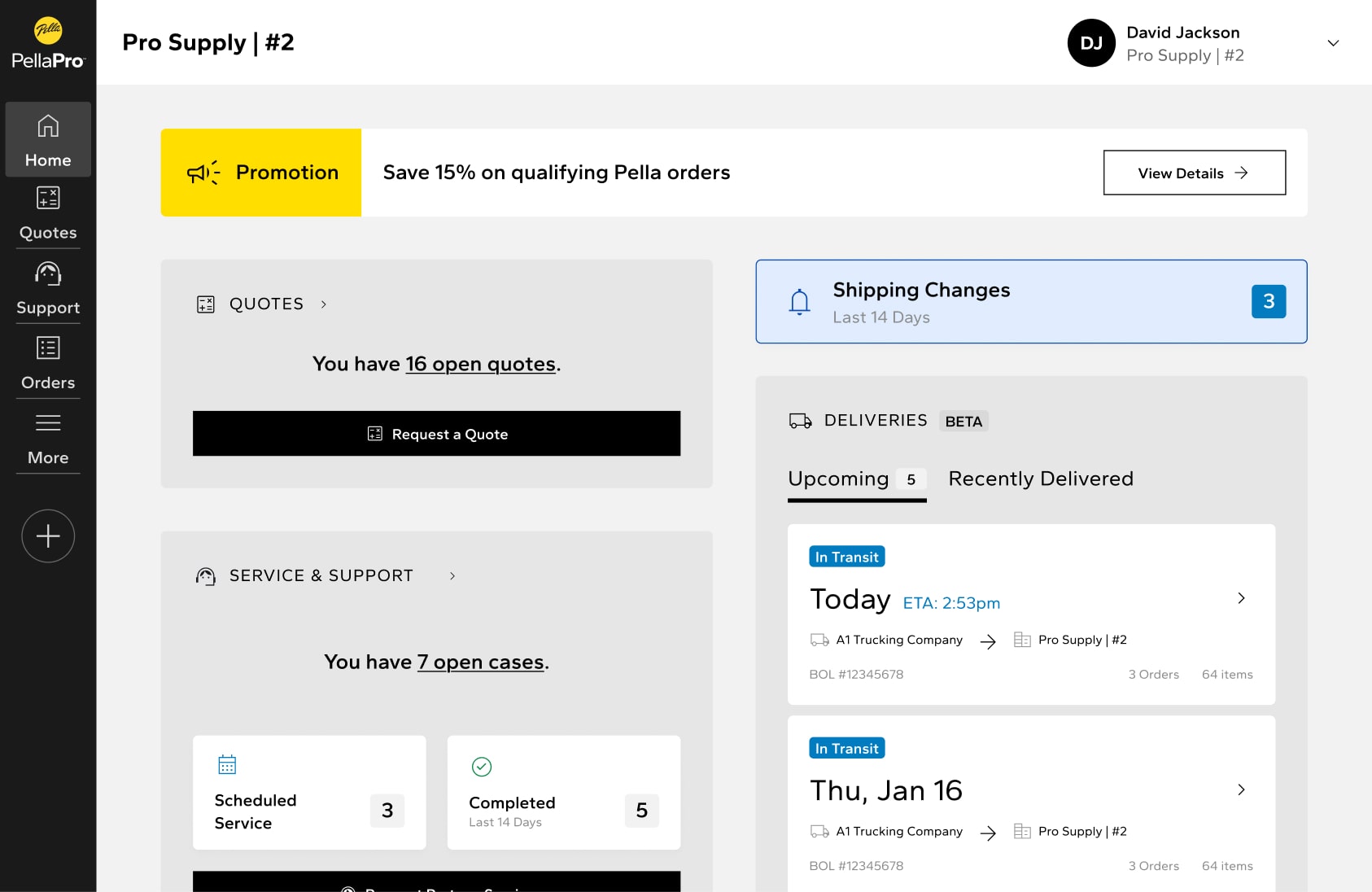Screen dimensions: 1372x892
Task: Click the DJ user avatar
Action: click(x=1090, y=43)
